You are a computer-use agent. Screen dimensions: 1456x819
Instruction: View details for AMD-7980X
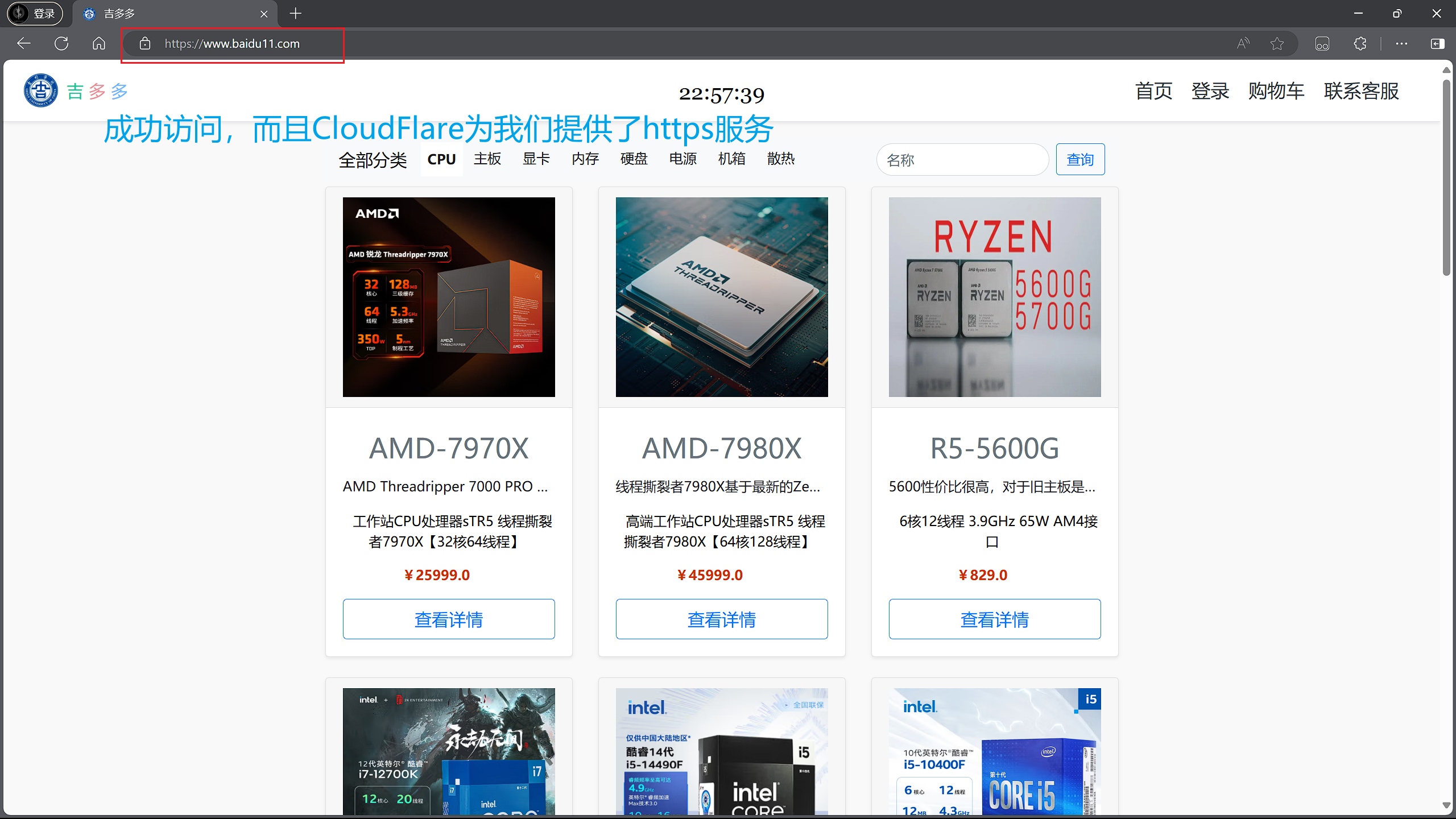pos(721,619)
